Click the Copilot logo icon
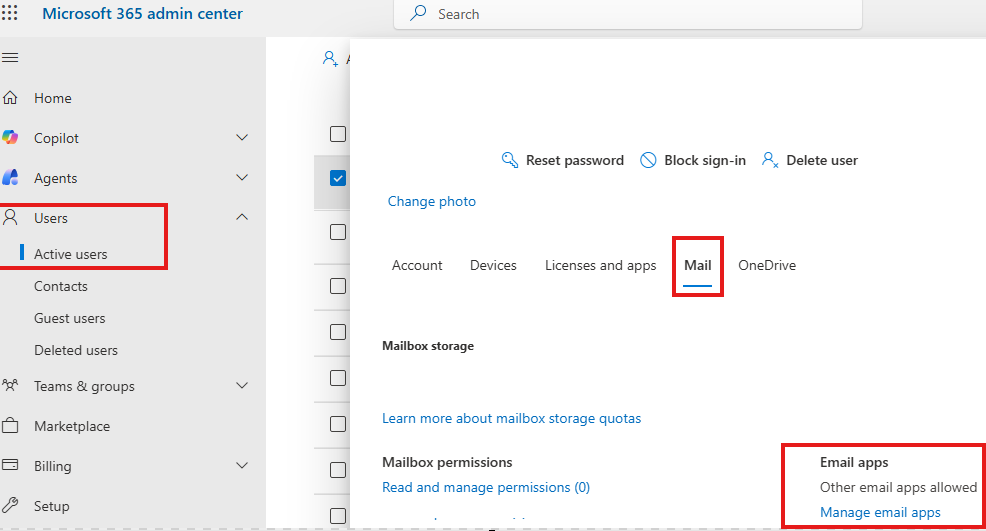Viewport: 986px width, 531px height. [10, 137]
